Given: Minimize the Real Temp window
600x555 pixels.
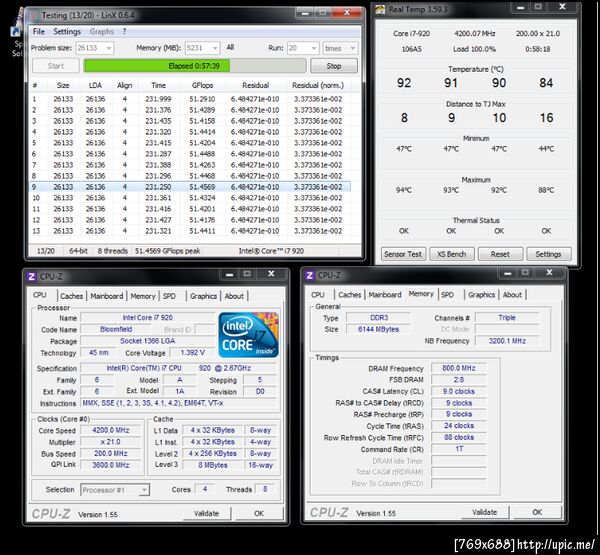Looking at the screenshot, I should [521, 7].
